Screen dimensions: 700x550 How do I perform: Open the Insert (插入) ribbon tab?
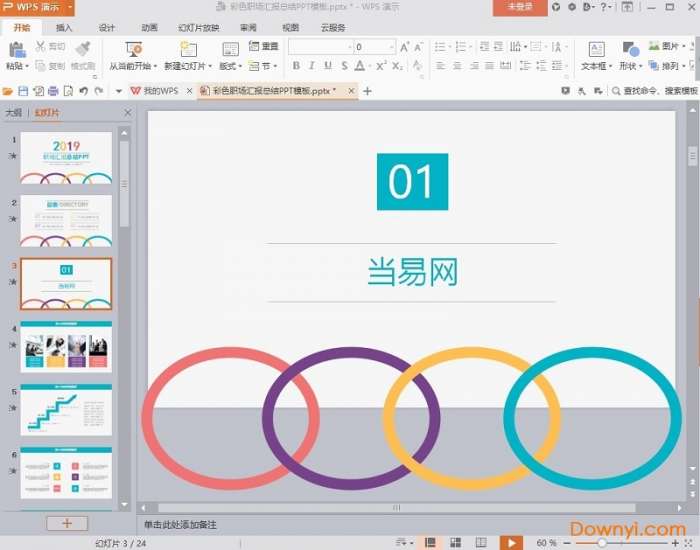coord(64,27)
